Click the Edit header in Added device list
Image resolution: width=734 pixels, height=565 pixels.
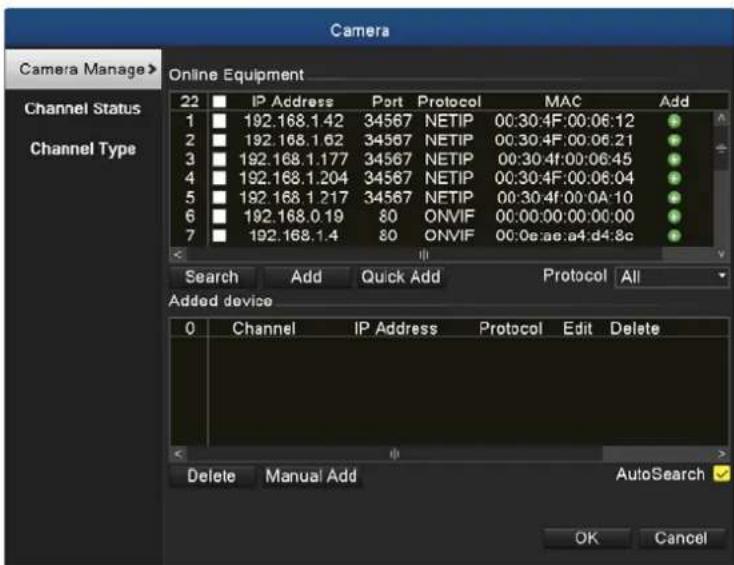tap(578, 329)
